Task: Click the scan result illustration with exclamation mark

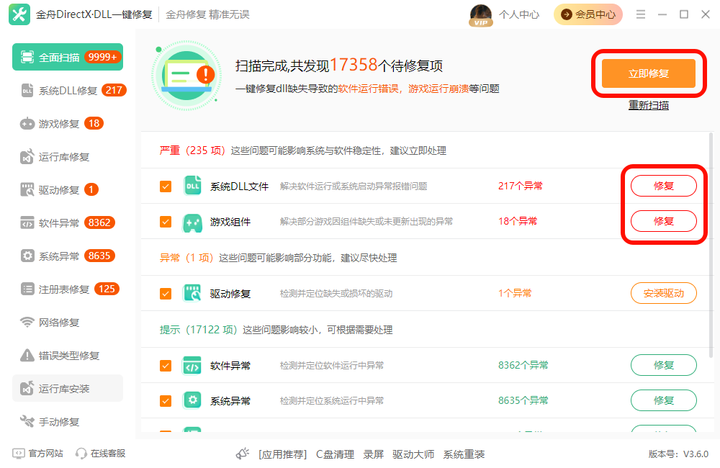Action: 187,75
